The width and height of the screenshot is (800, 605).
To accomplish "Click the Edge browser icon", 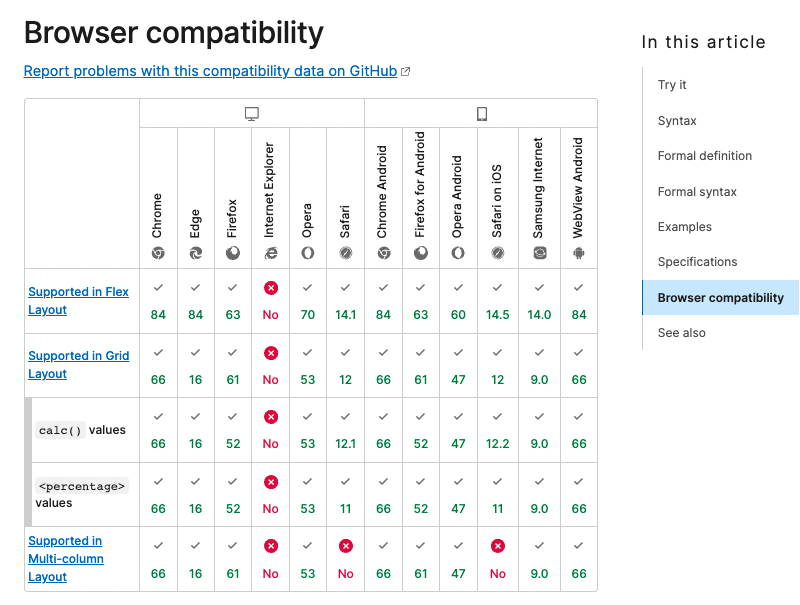I will 195,253.
